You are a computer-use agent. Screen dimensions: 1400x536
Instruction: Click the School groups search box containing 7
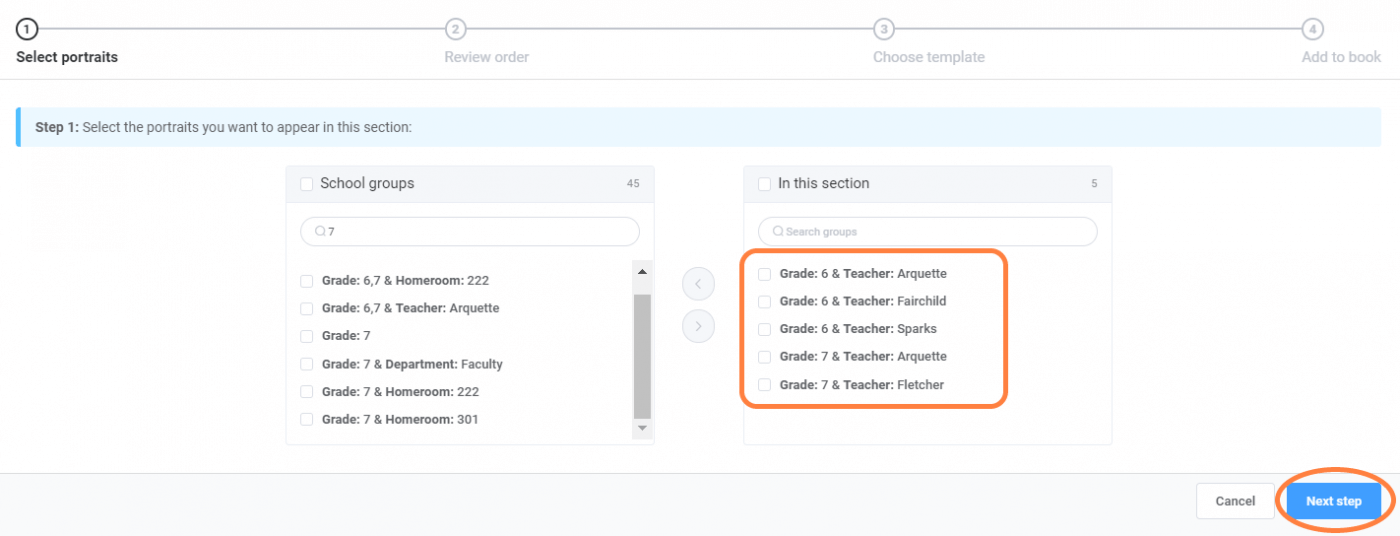click(470, 232)
